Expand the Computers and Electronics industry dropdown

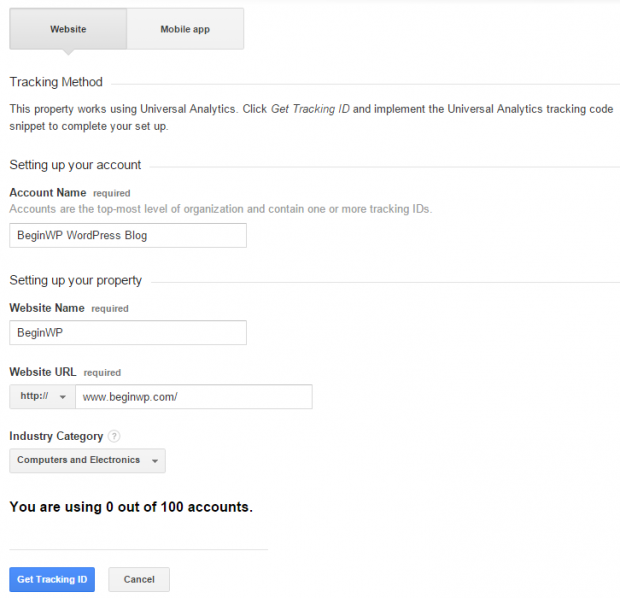pyautogui.click(x=87, y=461)
